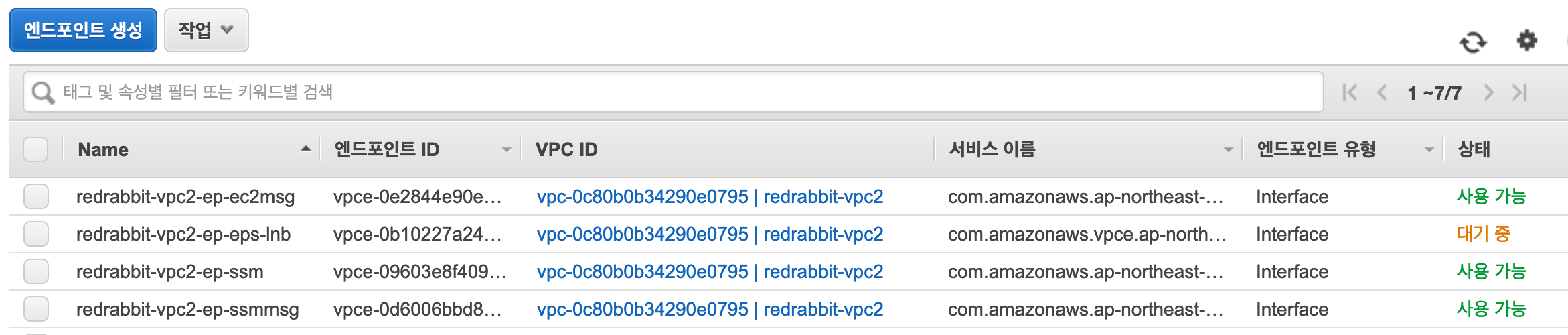Viewport: 1568px width, 335px height.
Task: Check the redrabbit-vpc2-ep-ssm row checkbox
Action: click(x=36, y=271)
